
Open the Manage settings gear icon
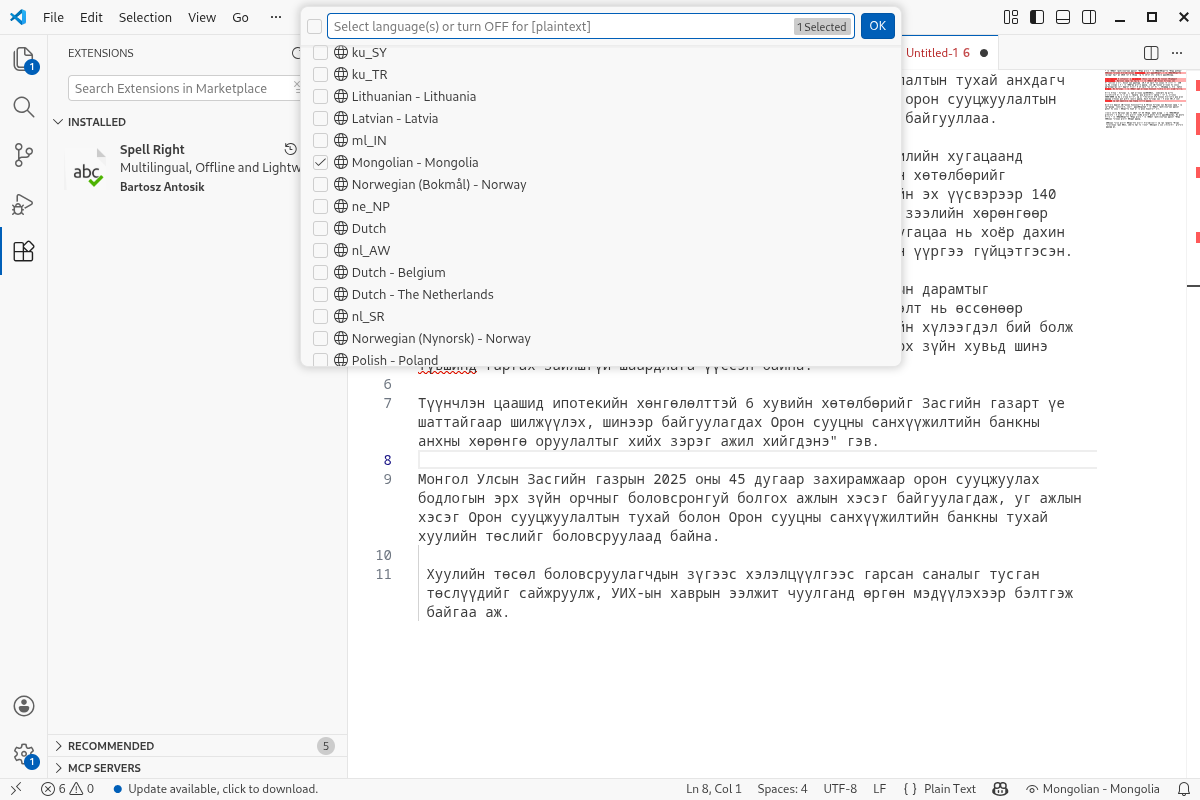[x=24, y=755]
